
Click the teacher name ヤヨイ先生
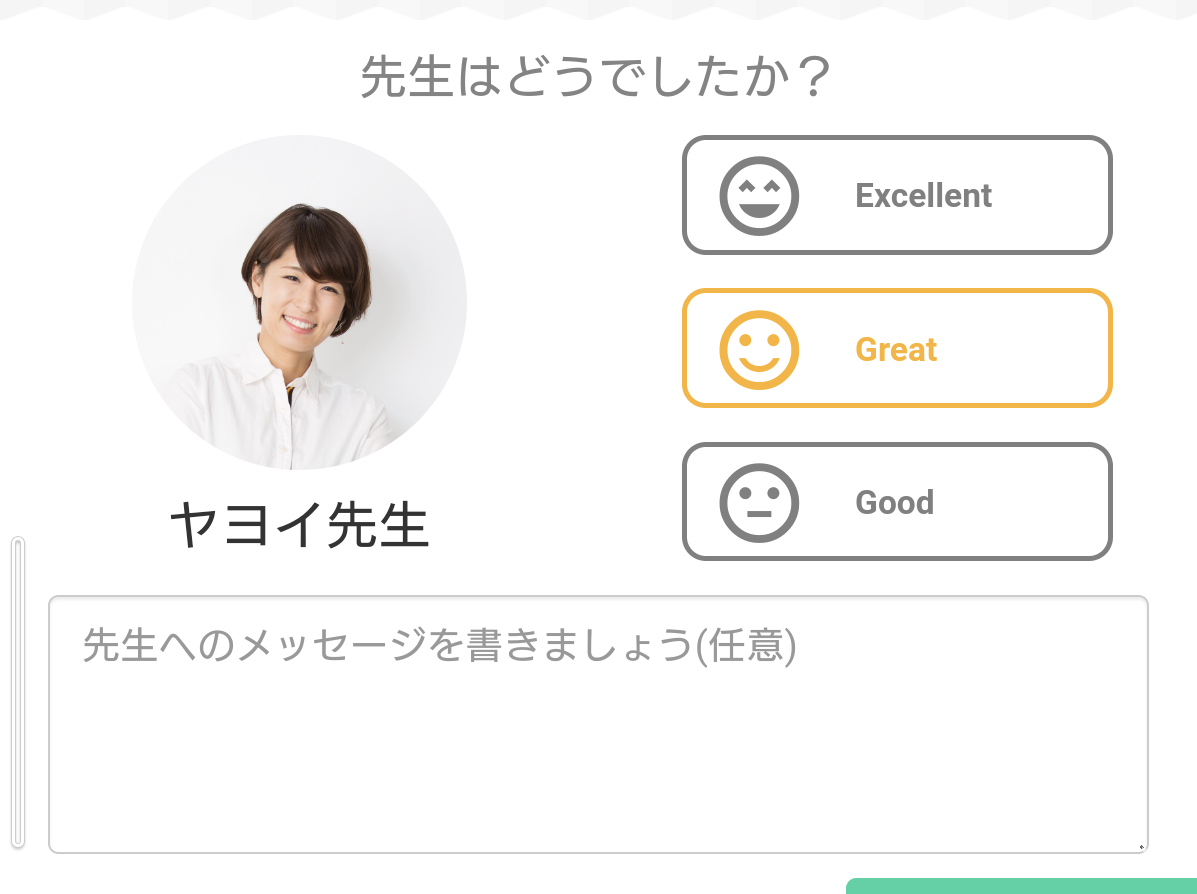coord(299,526)
